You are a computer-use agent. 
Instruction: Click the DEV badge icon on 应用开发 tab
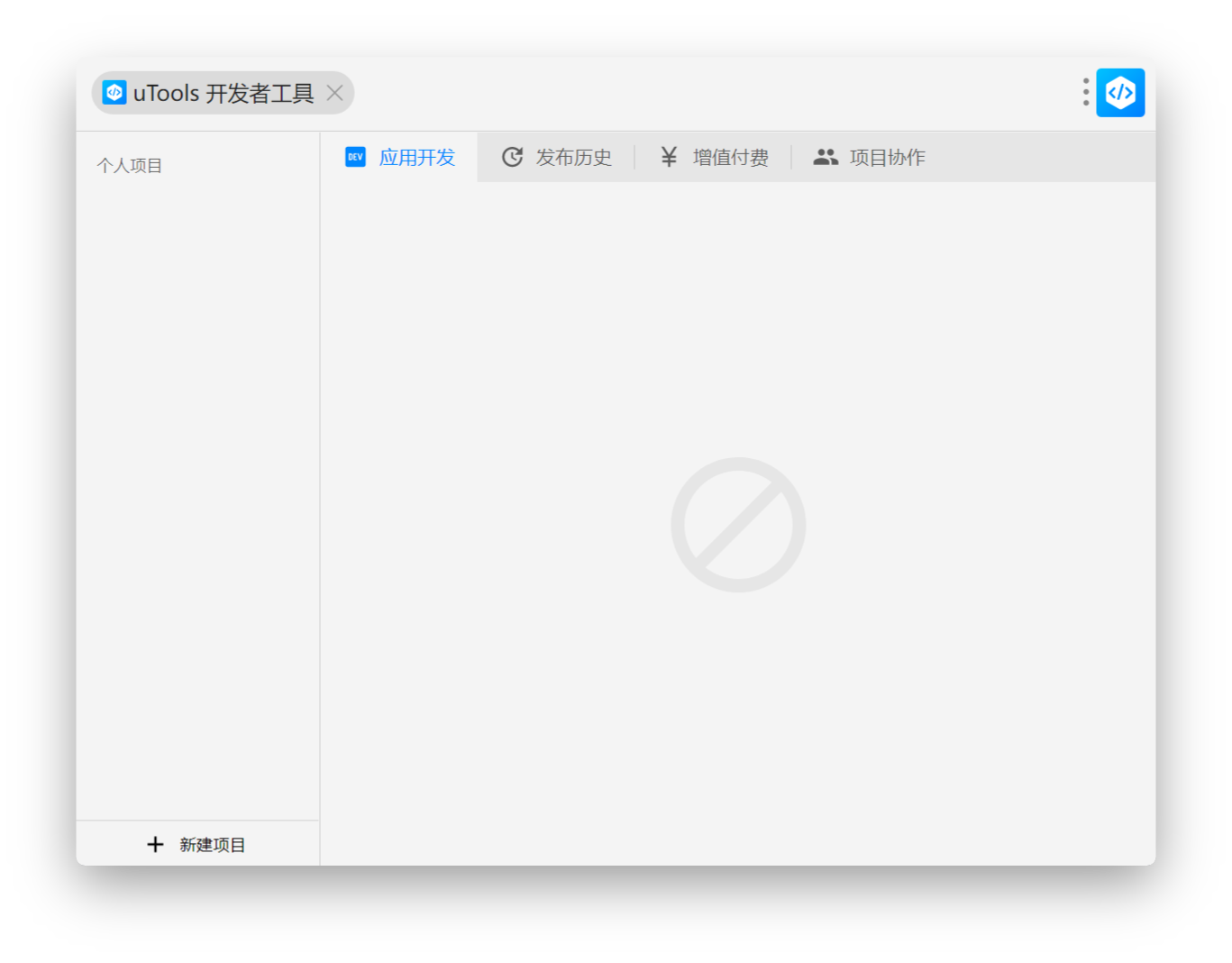click(x=355, y=157)
